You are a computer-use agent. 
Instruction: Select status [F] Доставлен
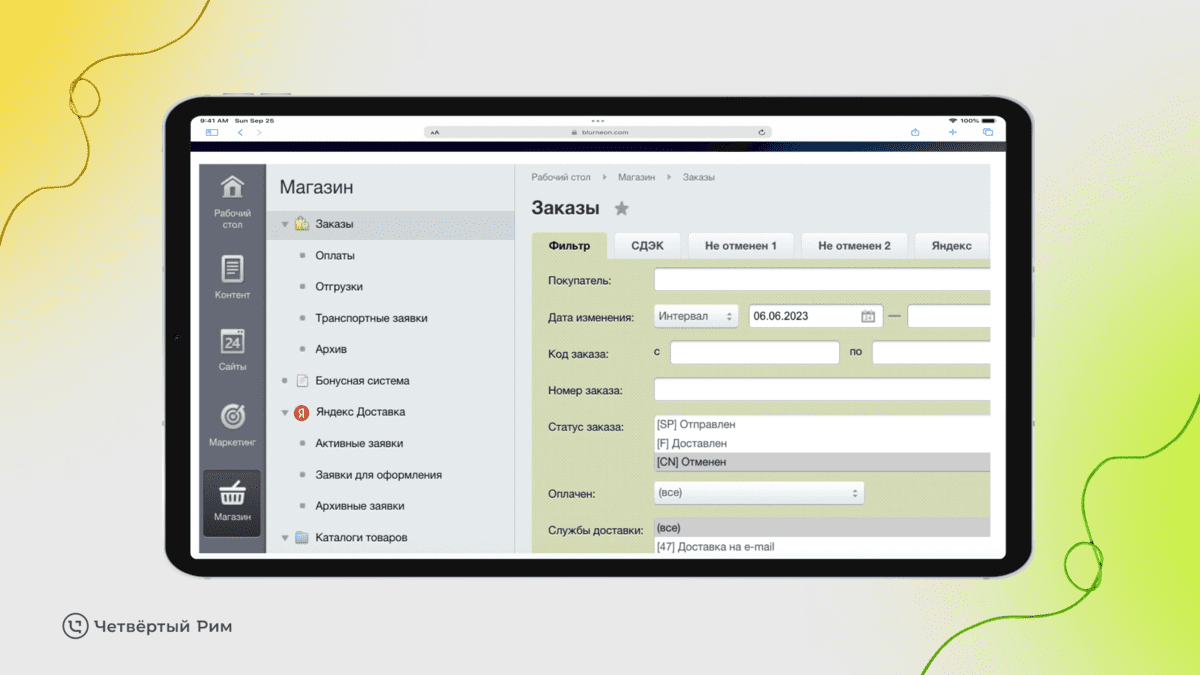pos(822,443)
